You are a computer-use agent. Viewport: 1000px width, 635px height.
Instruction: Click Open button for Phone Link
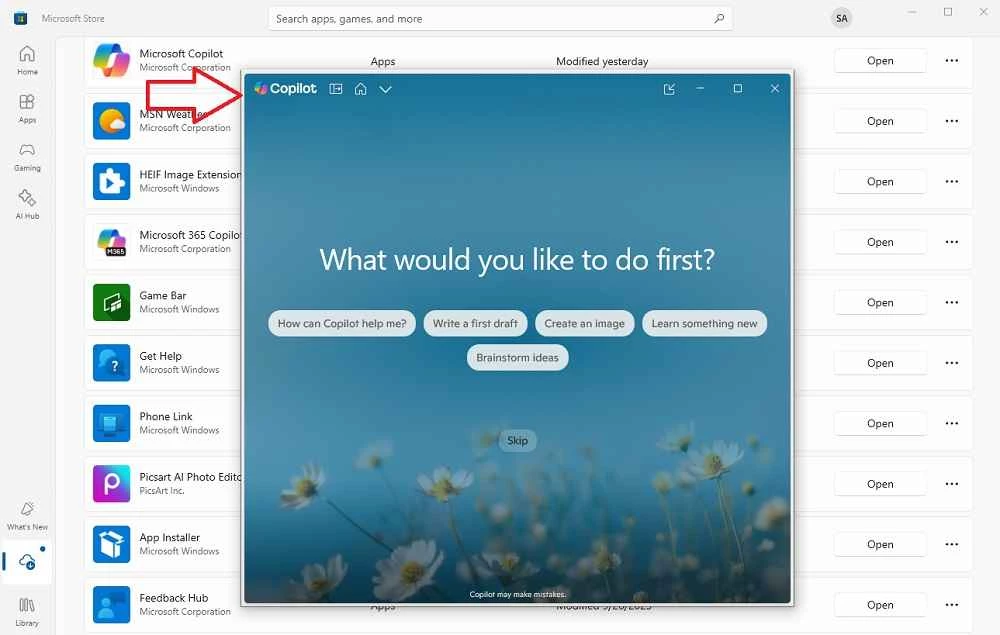[x=880, y=424]
